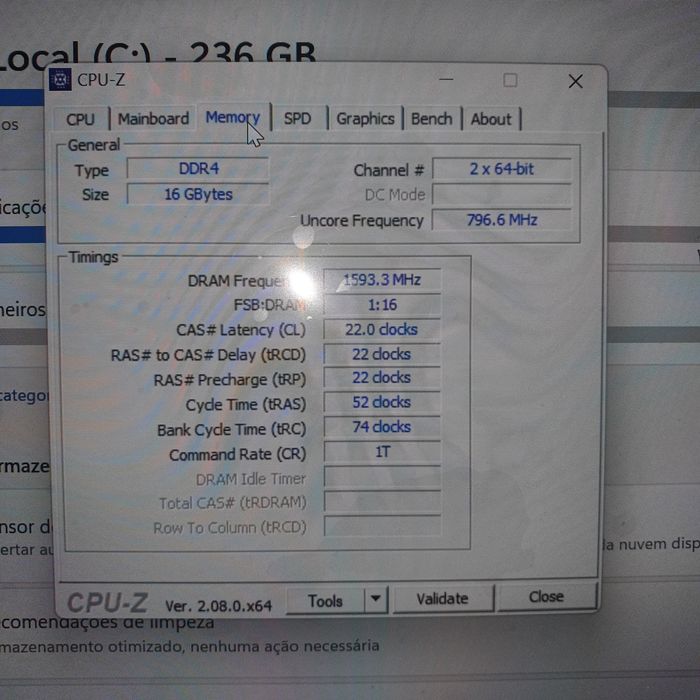700x700 pixels.
Task: Switch to the Mainboard tab
Action: [x=153, y=119]
